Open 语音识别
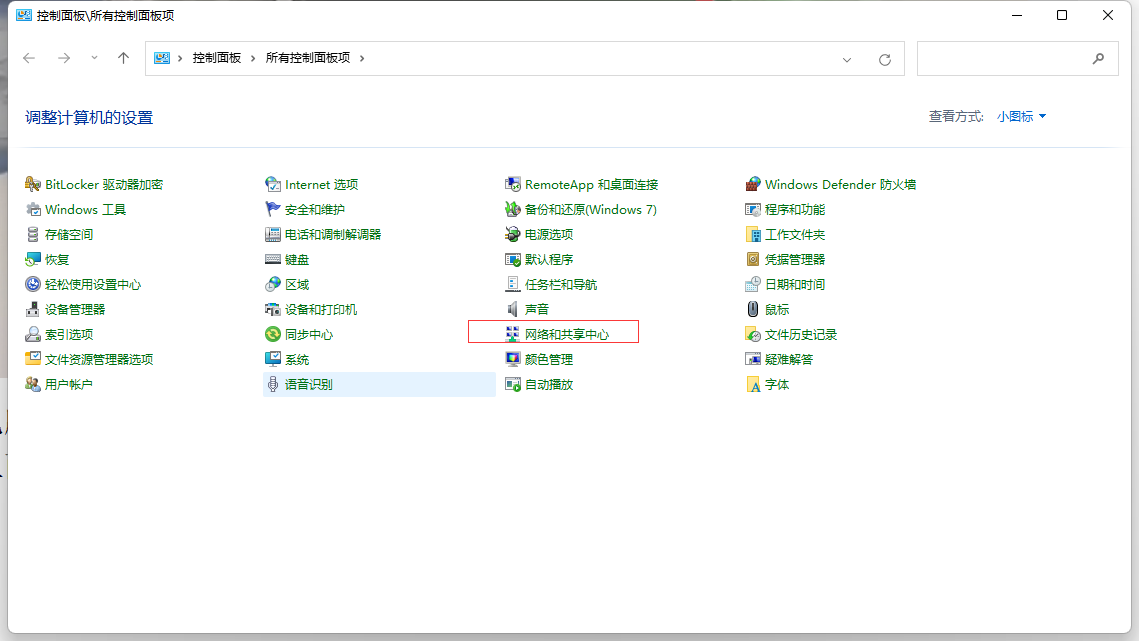The height and width of the screenshot is (641, 1139). [x=309, y=384]
